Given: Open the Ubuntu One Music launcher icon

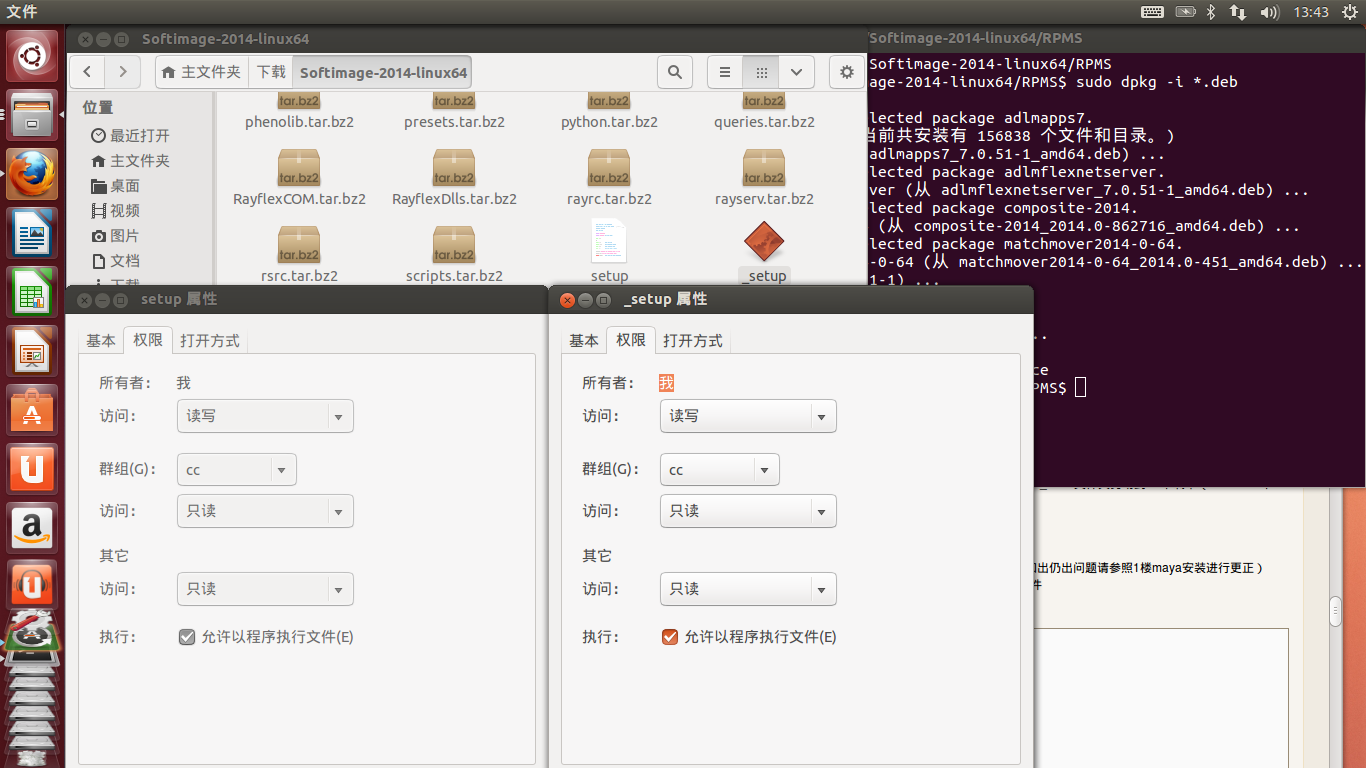Looking at the screenshot, I should click(x=32, y=585).
